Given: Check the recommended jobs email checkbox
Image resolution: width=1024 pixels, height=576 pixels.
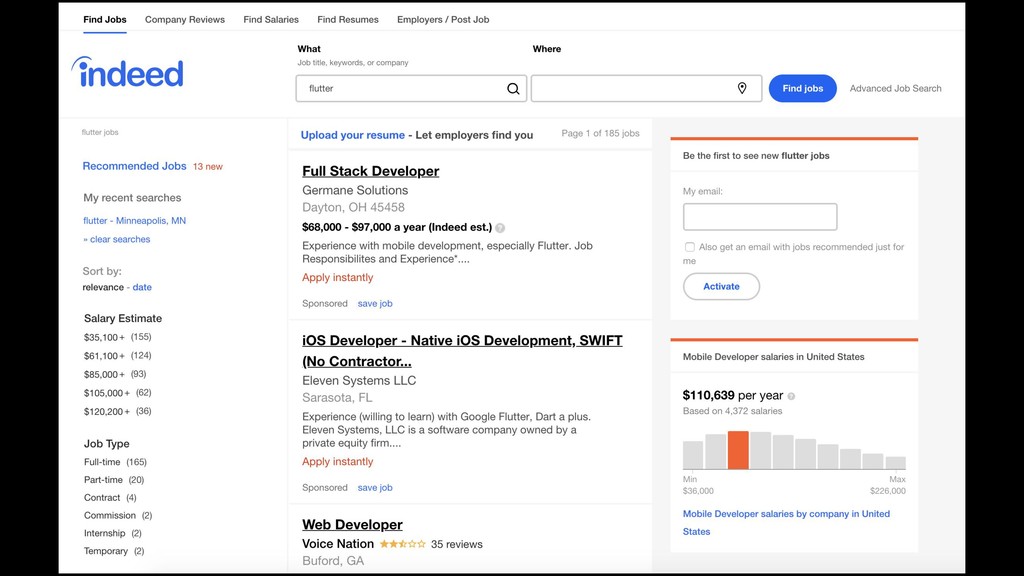Looking at the screenshot, I should [x=690, y=247].
